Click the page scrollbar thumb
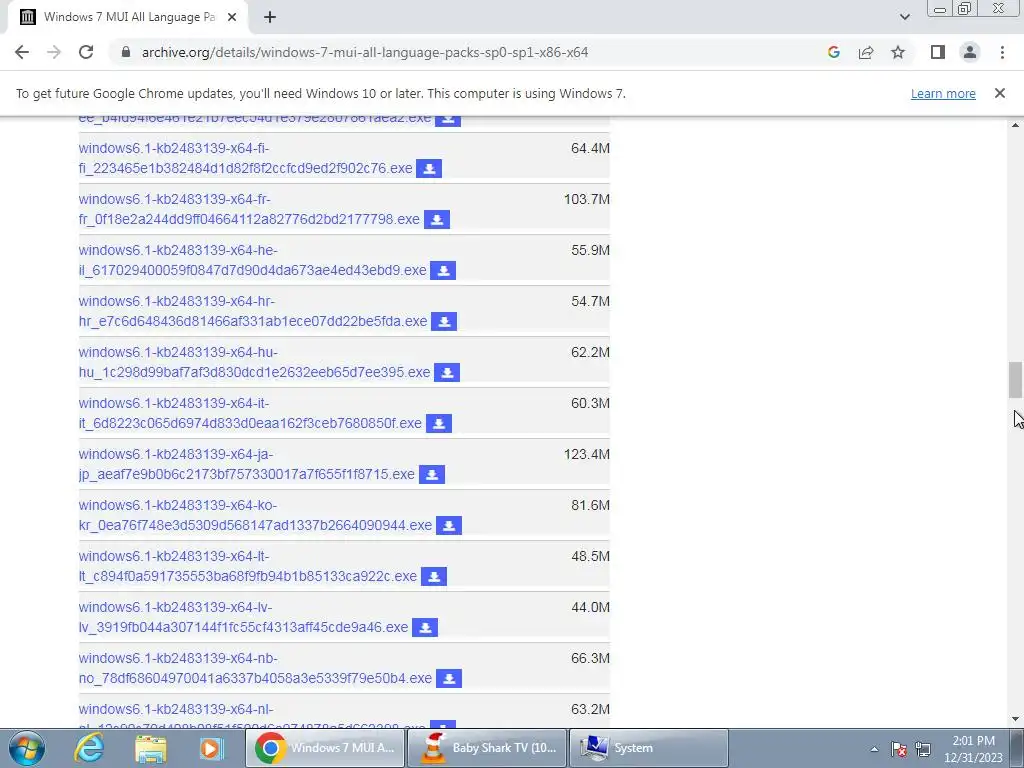The image size is (1024, 768). click(x=1015, y=379)
